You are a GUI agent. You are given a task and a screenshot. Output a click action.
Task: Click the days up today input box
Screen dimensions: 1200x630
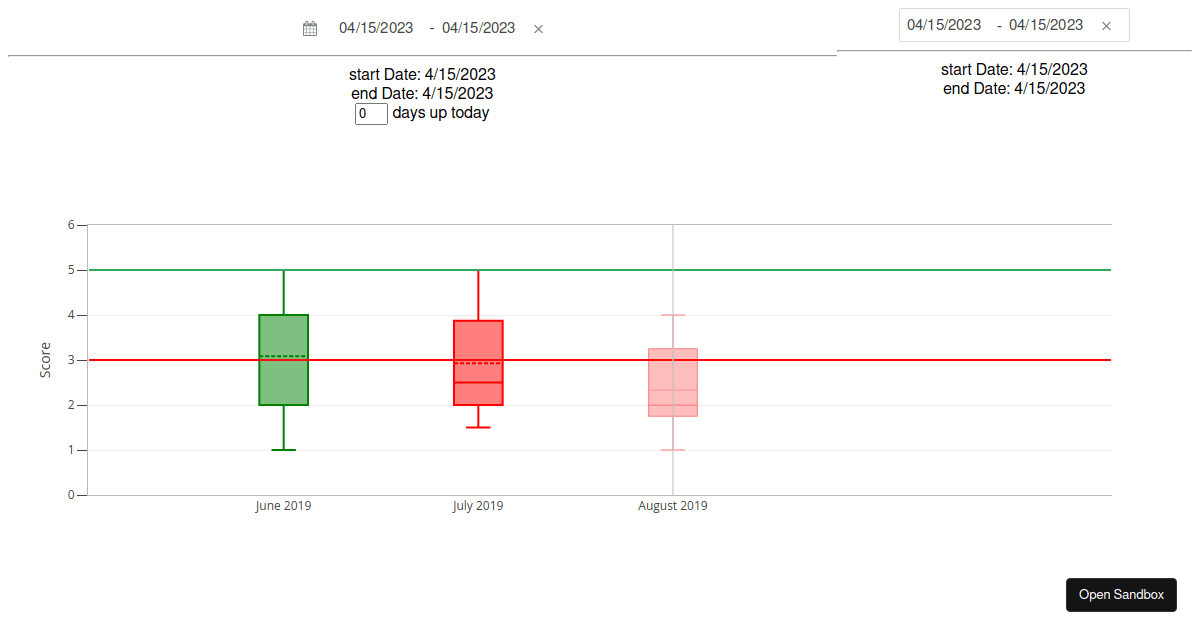[x=370, y=114]
